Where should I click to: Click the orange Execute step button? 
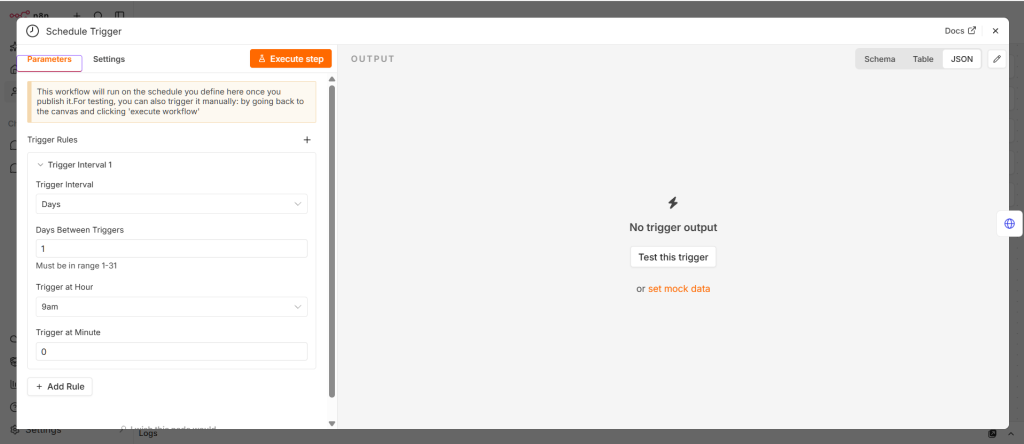click(291, 59)
